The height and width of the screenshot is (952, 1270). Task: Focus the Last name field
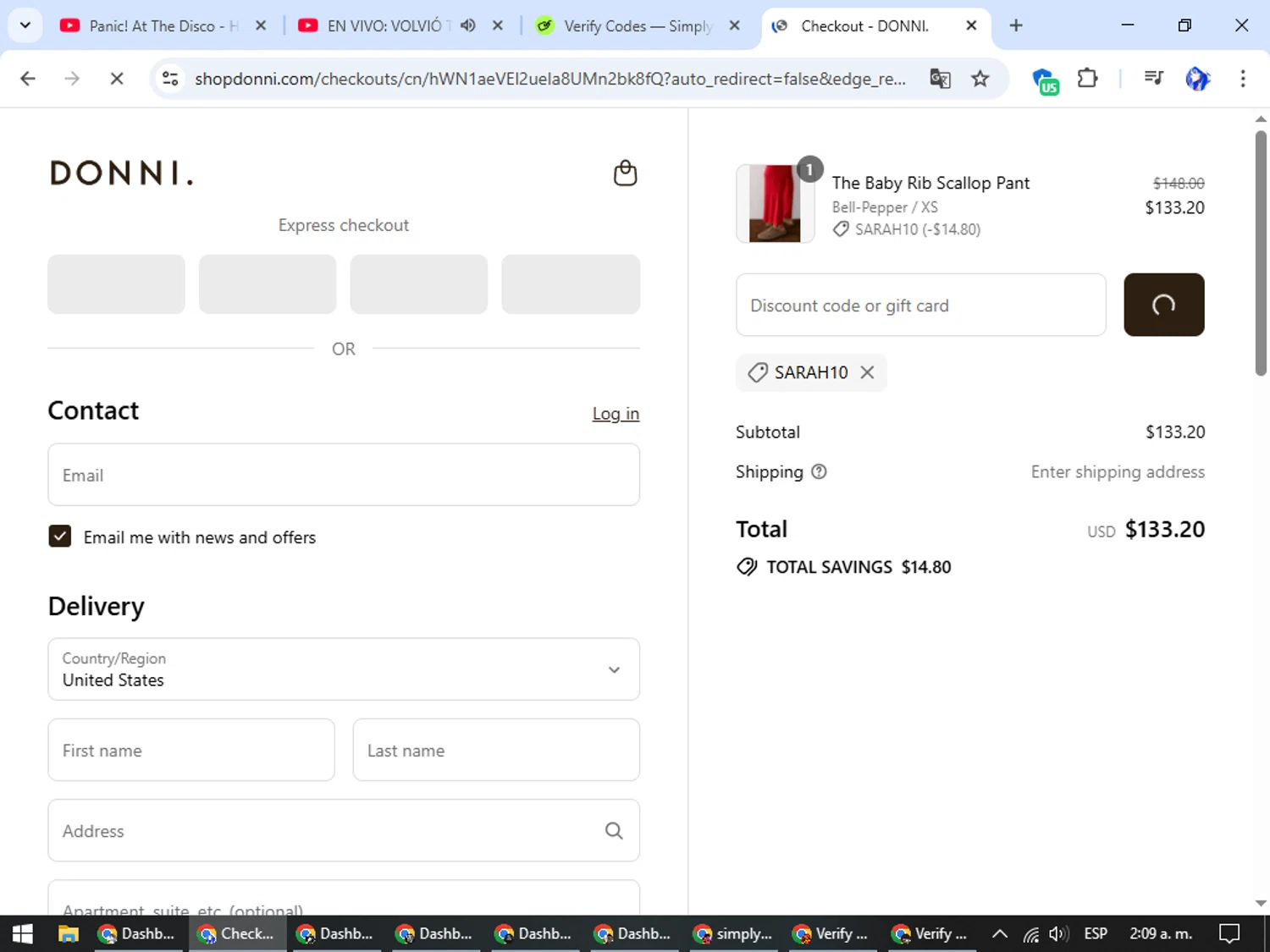pyautogui.click(x=496, y=750)
